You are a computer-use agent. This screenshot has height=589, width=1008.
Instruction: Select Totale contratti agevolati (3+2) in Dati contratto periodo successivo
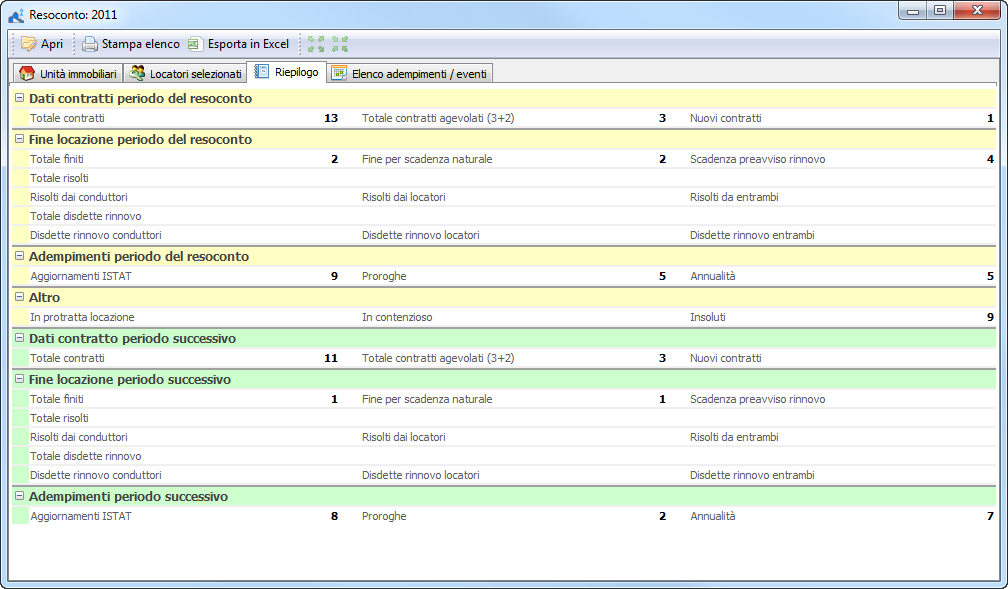click(438, 358)
